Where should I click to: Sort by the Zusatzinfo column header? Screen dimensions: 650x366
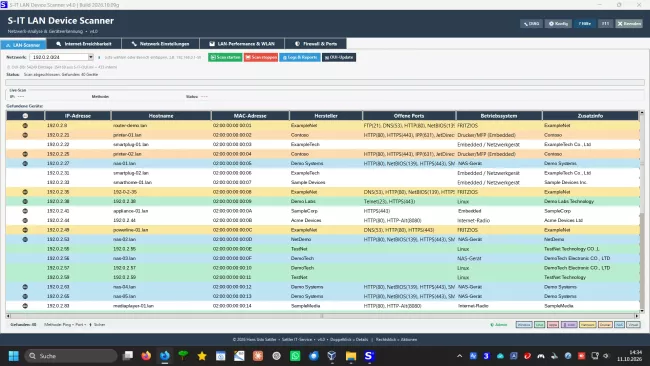pos(590,116)
